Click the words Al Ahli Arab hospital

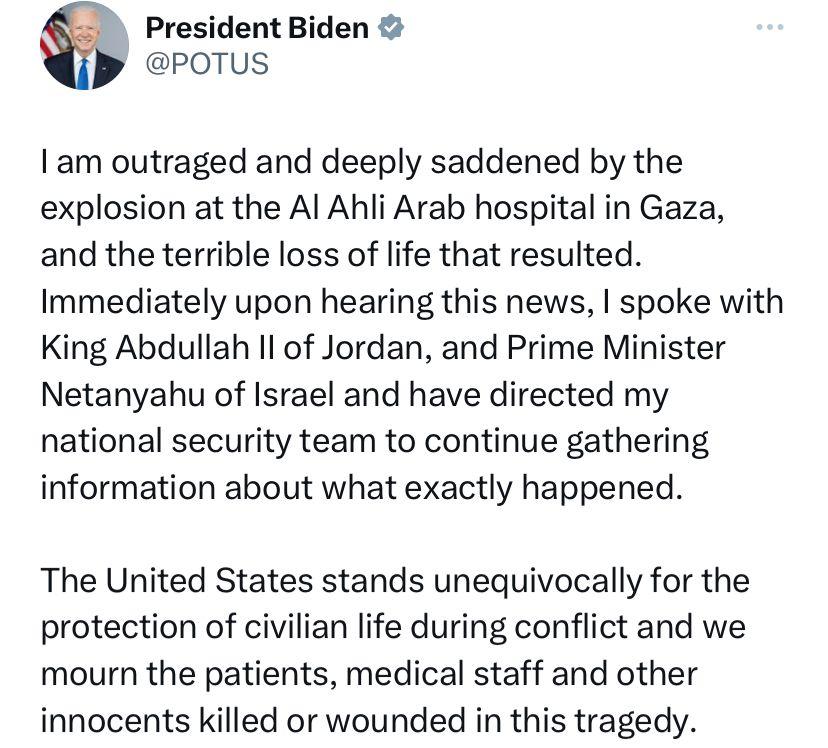pos(441,208)
